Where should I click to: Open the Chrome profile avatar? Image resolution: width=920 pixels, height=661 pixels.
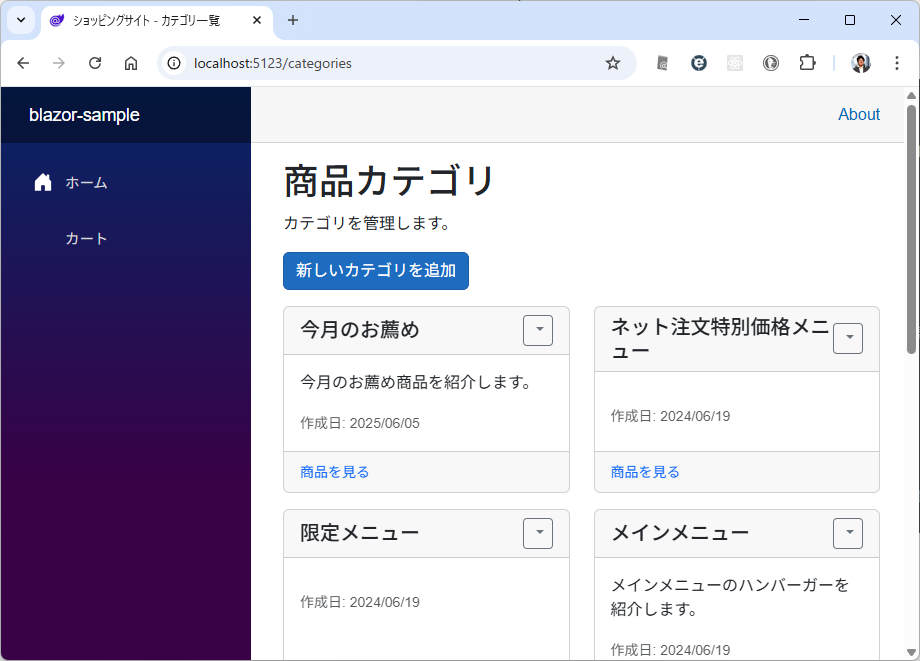[860, 63]
